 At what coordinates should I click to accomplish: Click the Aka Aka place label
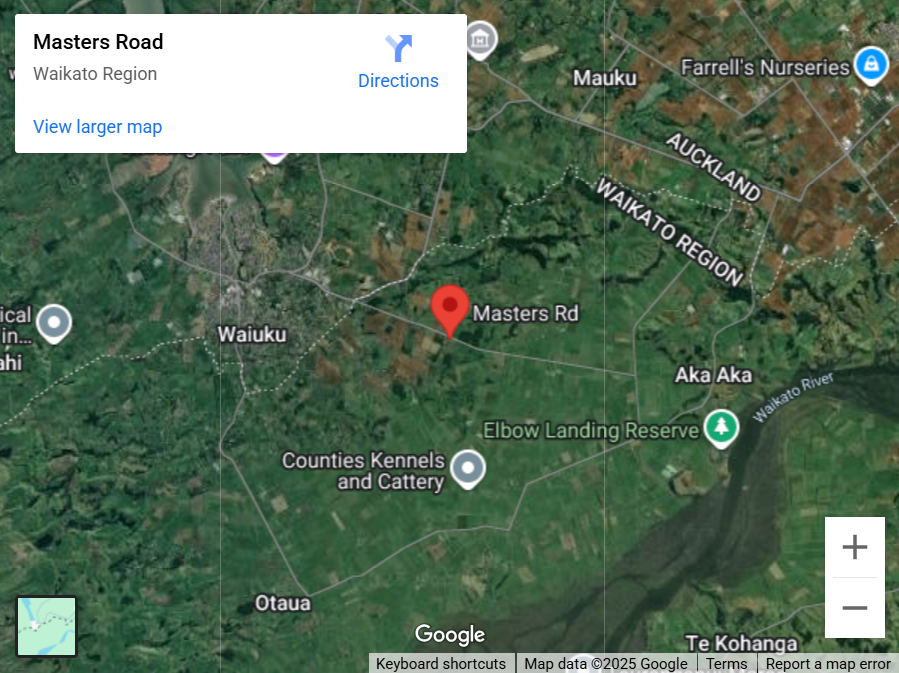pos(713,375)
